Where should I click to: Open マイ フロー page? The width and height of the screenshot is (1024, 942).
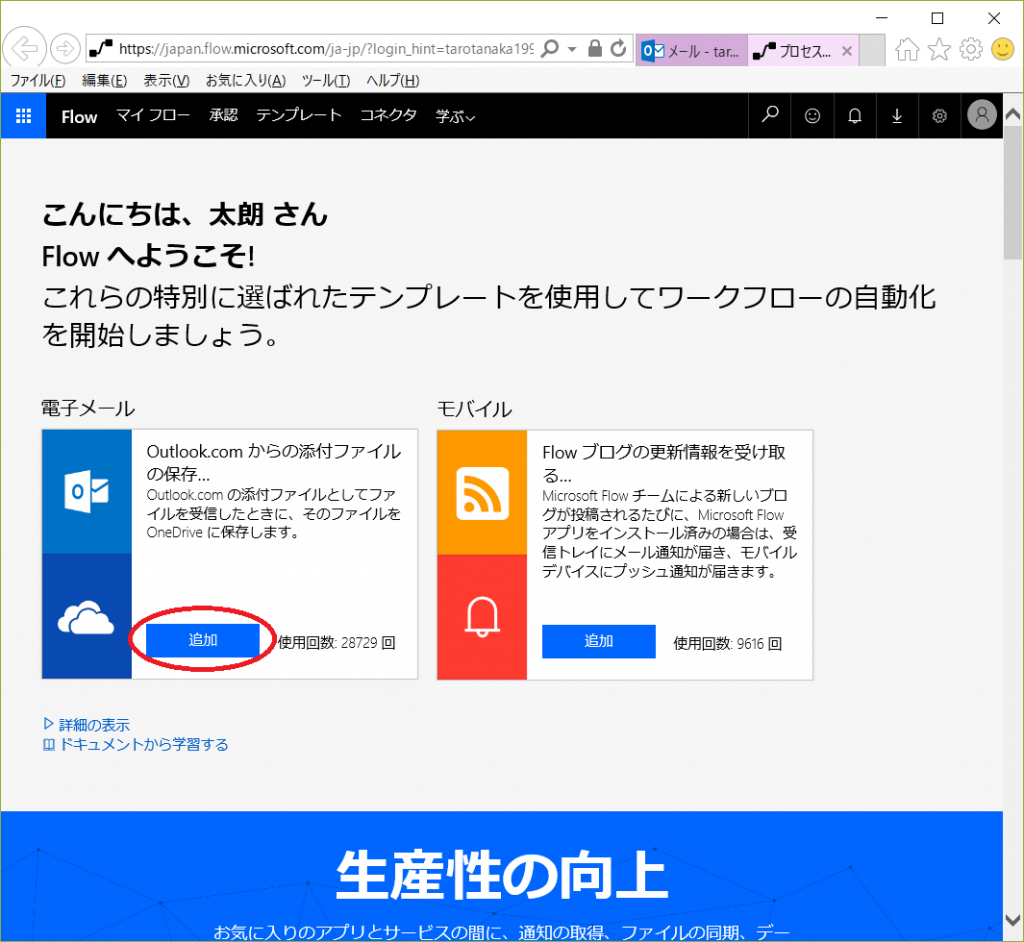(153, 116)
